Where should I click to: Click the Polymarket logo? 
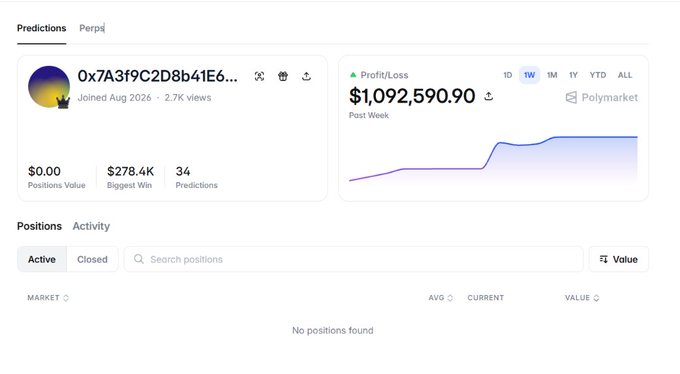point(602,98)
